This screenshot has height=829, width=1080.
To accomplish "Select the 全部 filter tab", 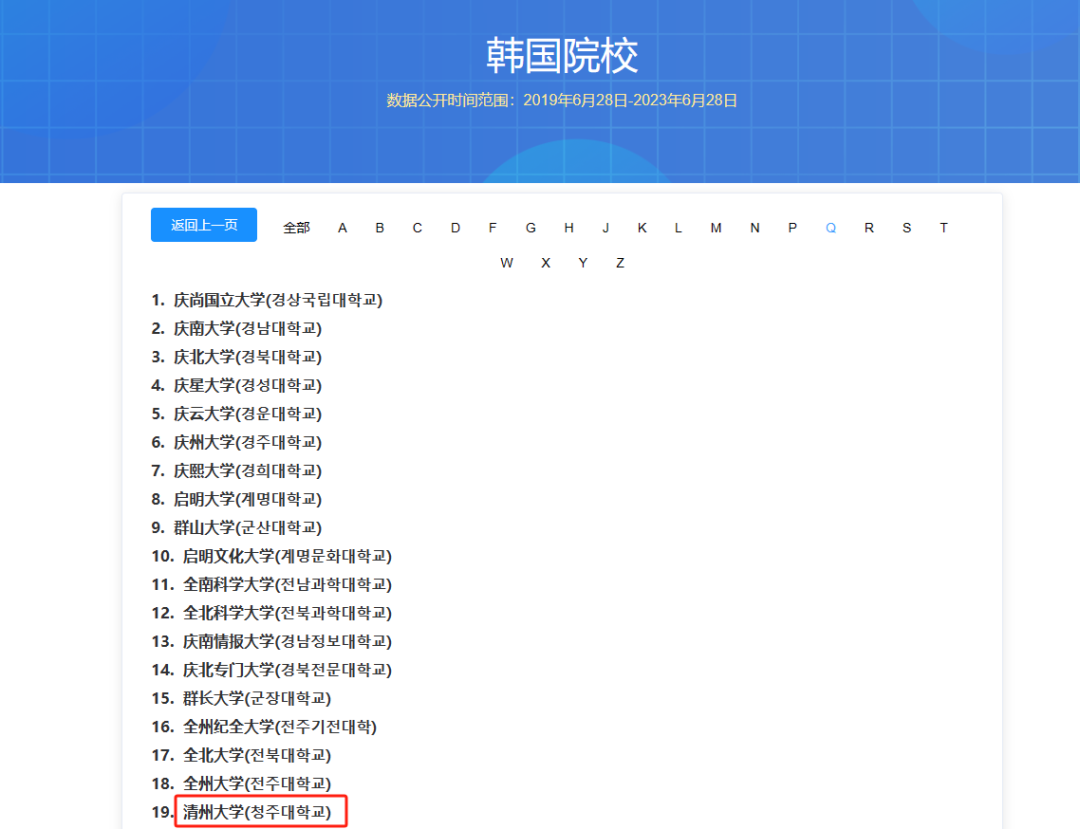I will click(x=296, y=227).
